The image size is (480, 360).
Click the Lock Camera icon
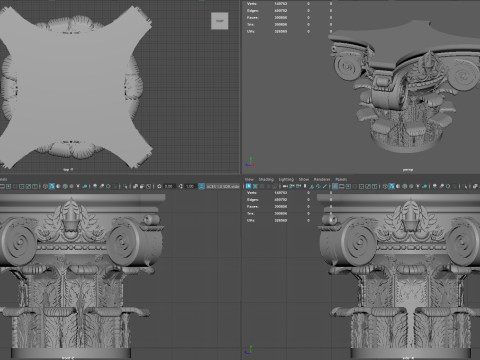click(x=255, y=186)
